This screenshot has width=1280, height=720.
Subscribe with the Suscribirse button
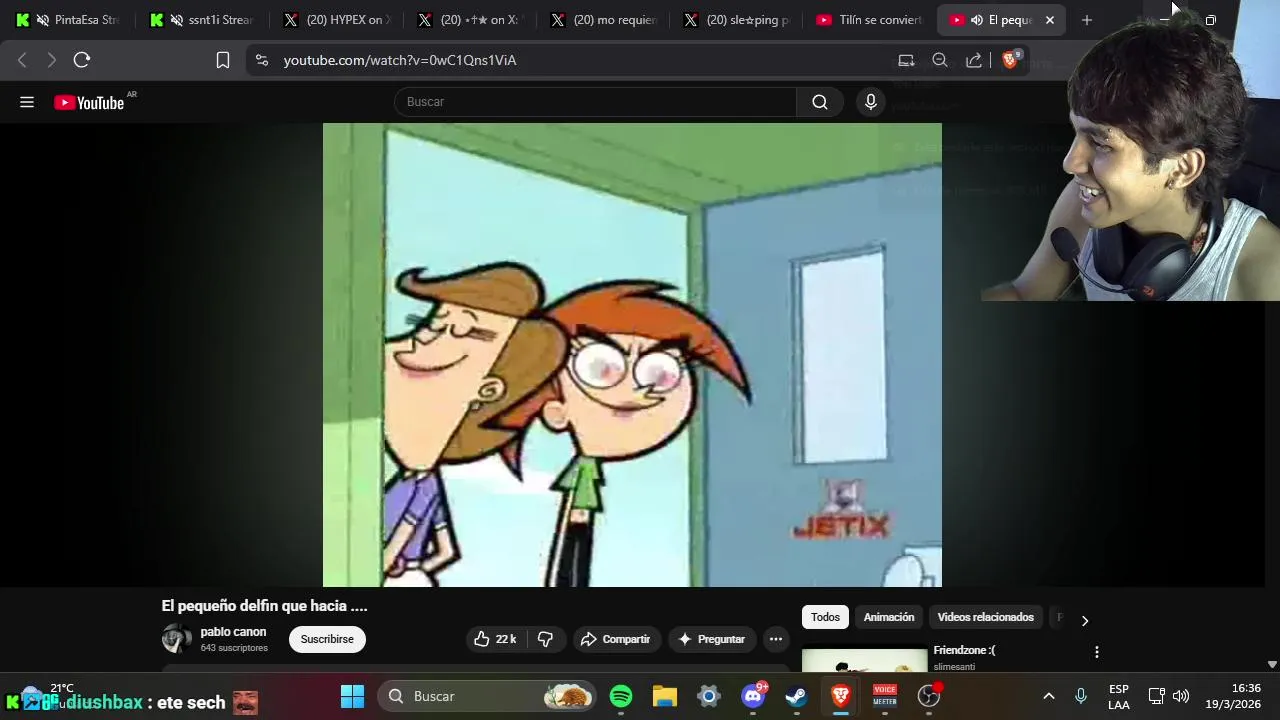click(327, 639)
